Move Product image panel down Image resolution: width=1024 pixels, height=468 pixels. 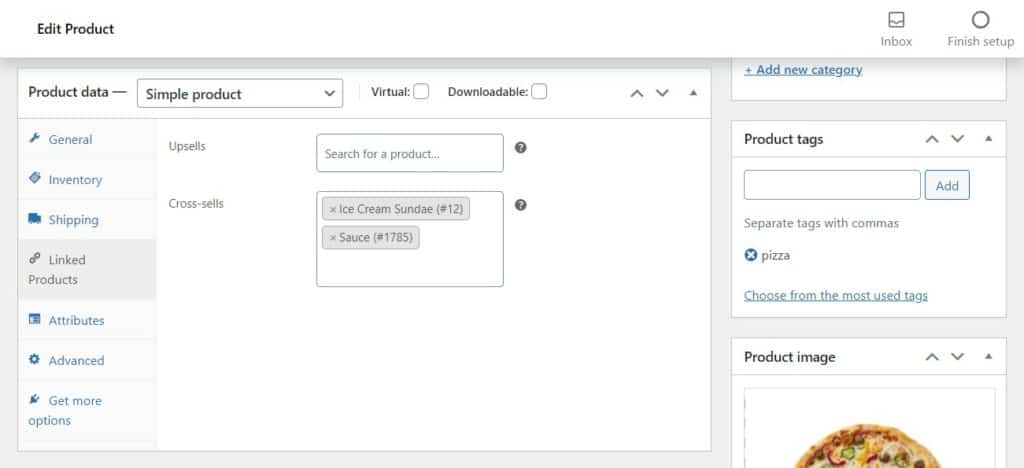point(958,357)
